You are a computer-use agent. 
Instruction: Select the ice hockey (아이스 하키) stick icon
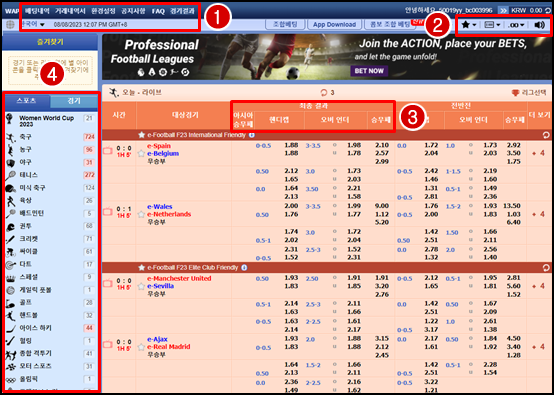pos(11,328)
